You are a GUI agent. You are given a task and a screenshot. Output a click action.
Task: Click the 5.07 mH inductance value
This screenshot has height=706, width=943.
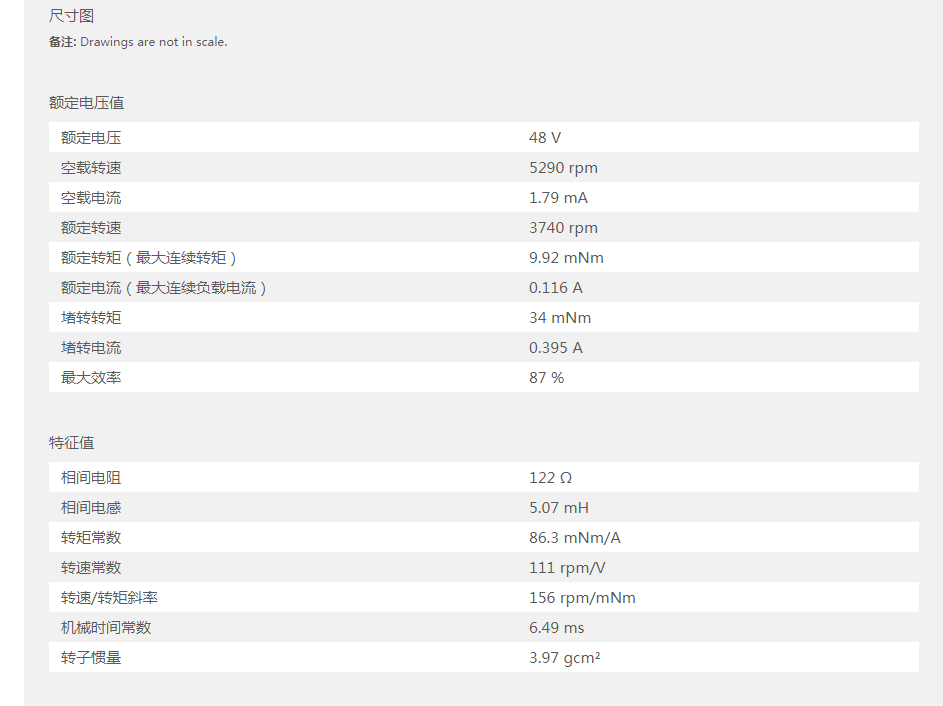(x=559, y=508)
